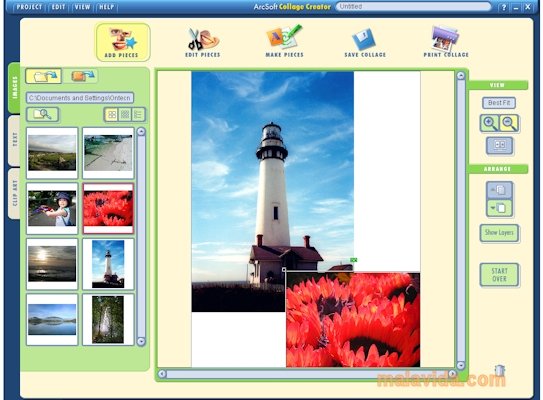
Task: Switch to the Images side tab
Action: (14, 88)
